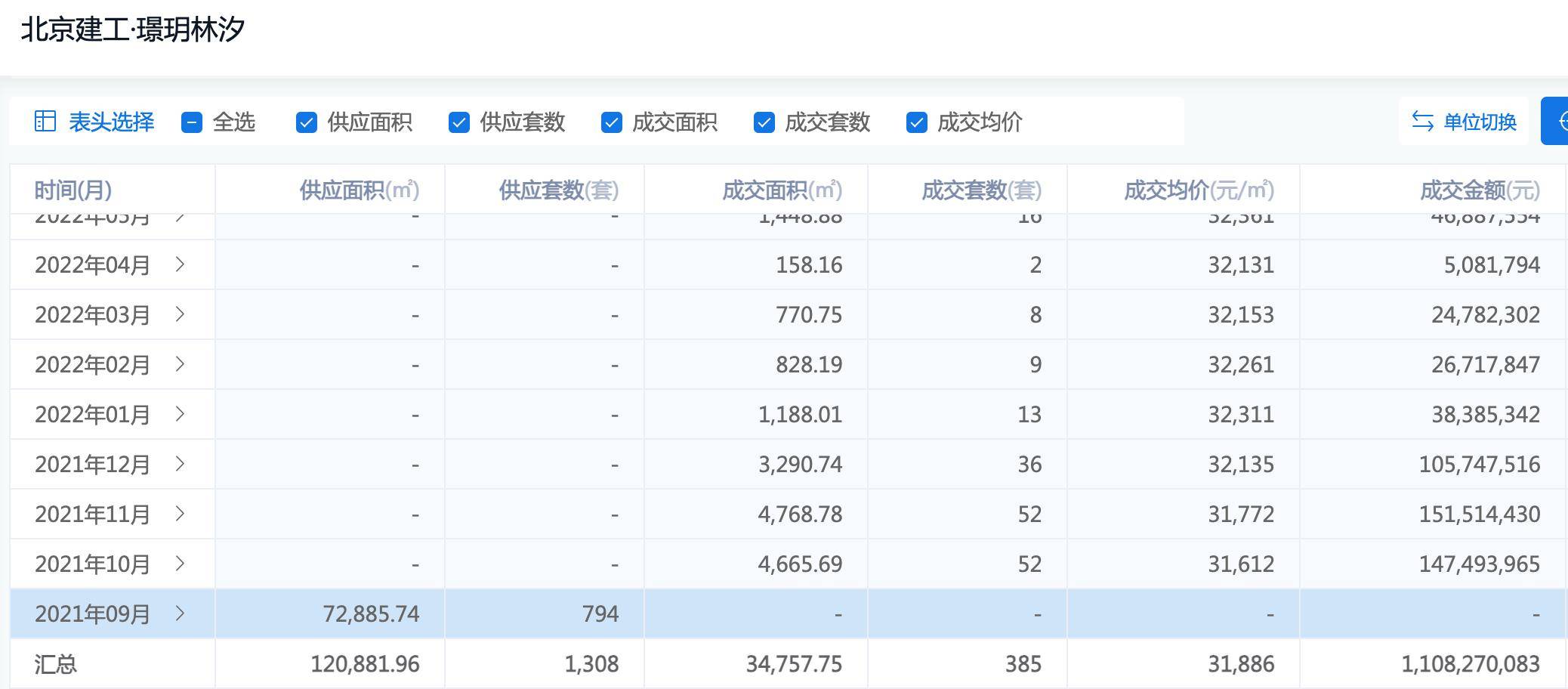Click the blue button beside 单位切换
The height and width of the screenshot is (689, 1568).
click(1554, 121)
